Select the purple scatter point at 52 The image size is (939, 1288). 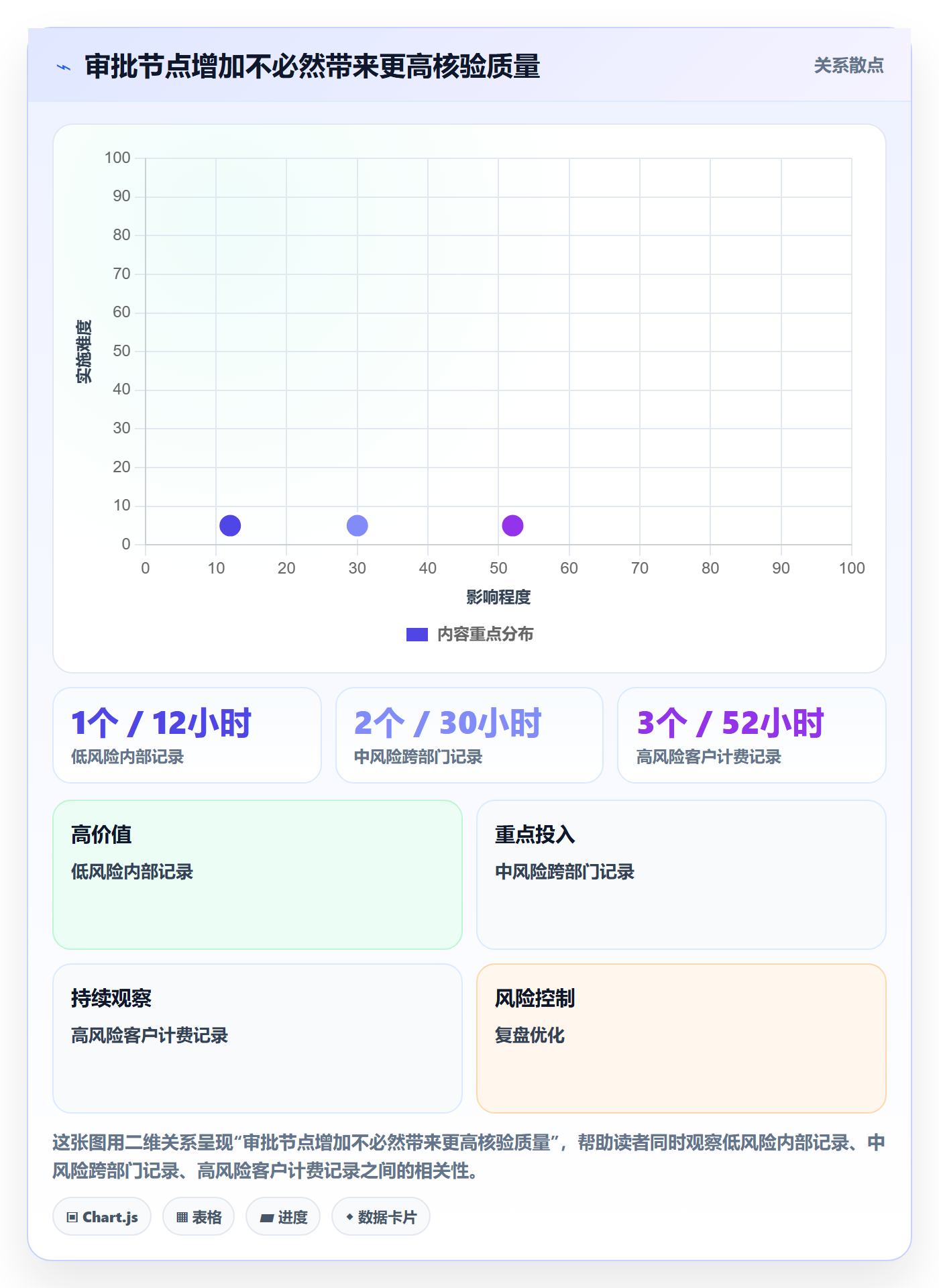pyautogui.click(x=512, y=525)
